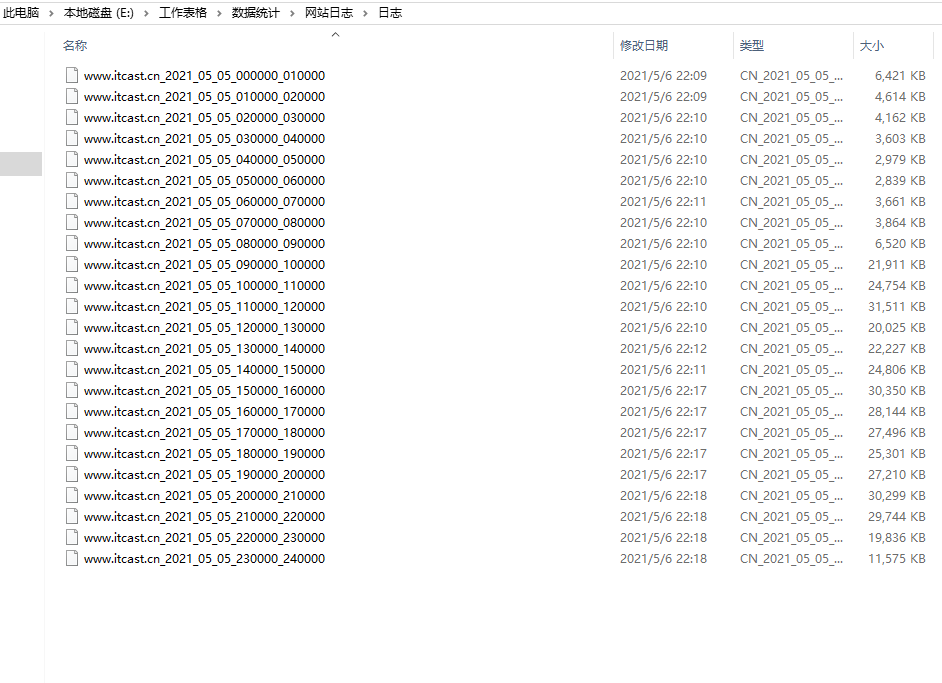
Task: Go to 此电脑 in address bar
Action: click(x=21, y=13)
